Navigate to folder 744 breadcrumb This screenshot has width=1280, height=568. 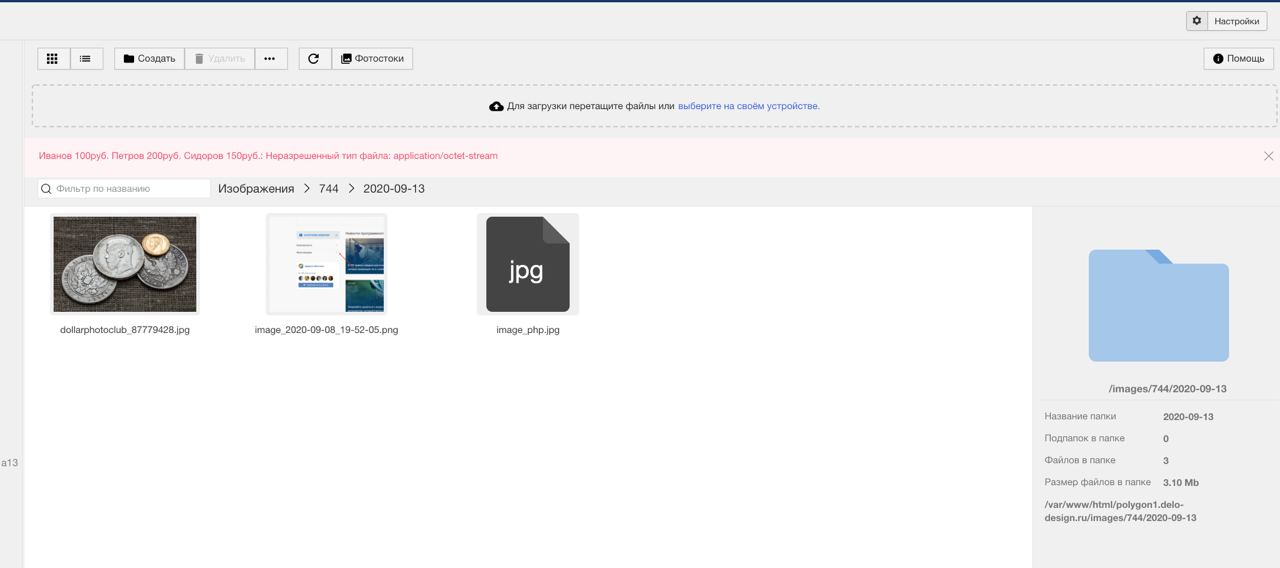tap(329, 188)
